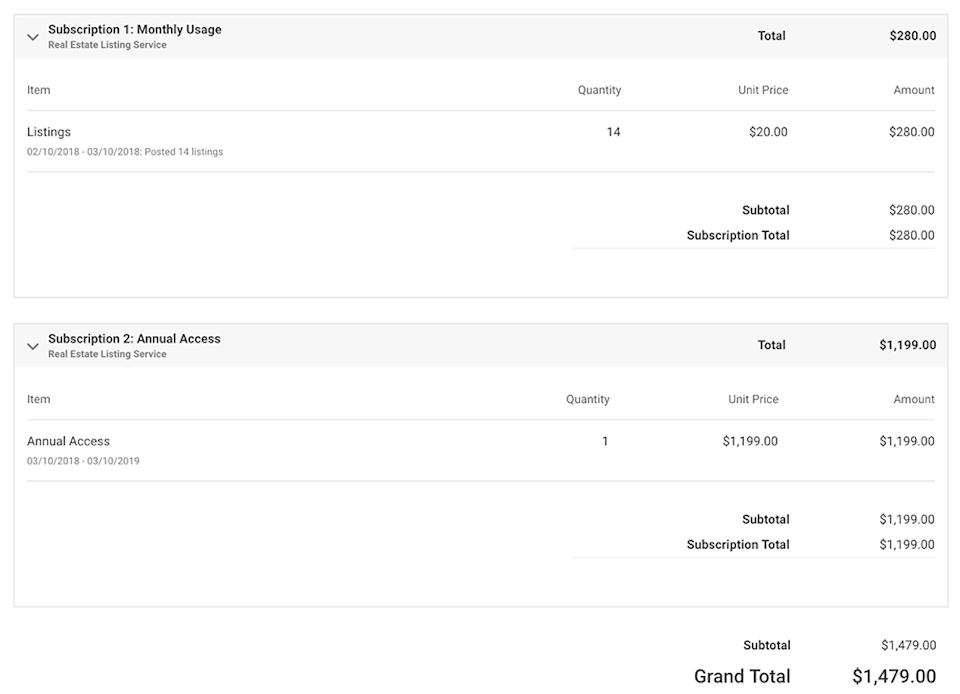The image size is (960, 694).
Task: Click the Amount column header in Subscription 1
Action: 914,90
